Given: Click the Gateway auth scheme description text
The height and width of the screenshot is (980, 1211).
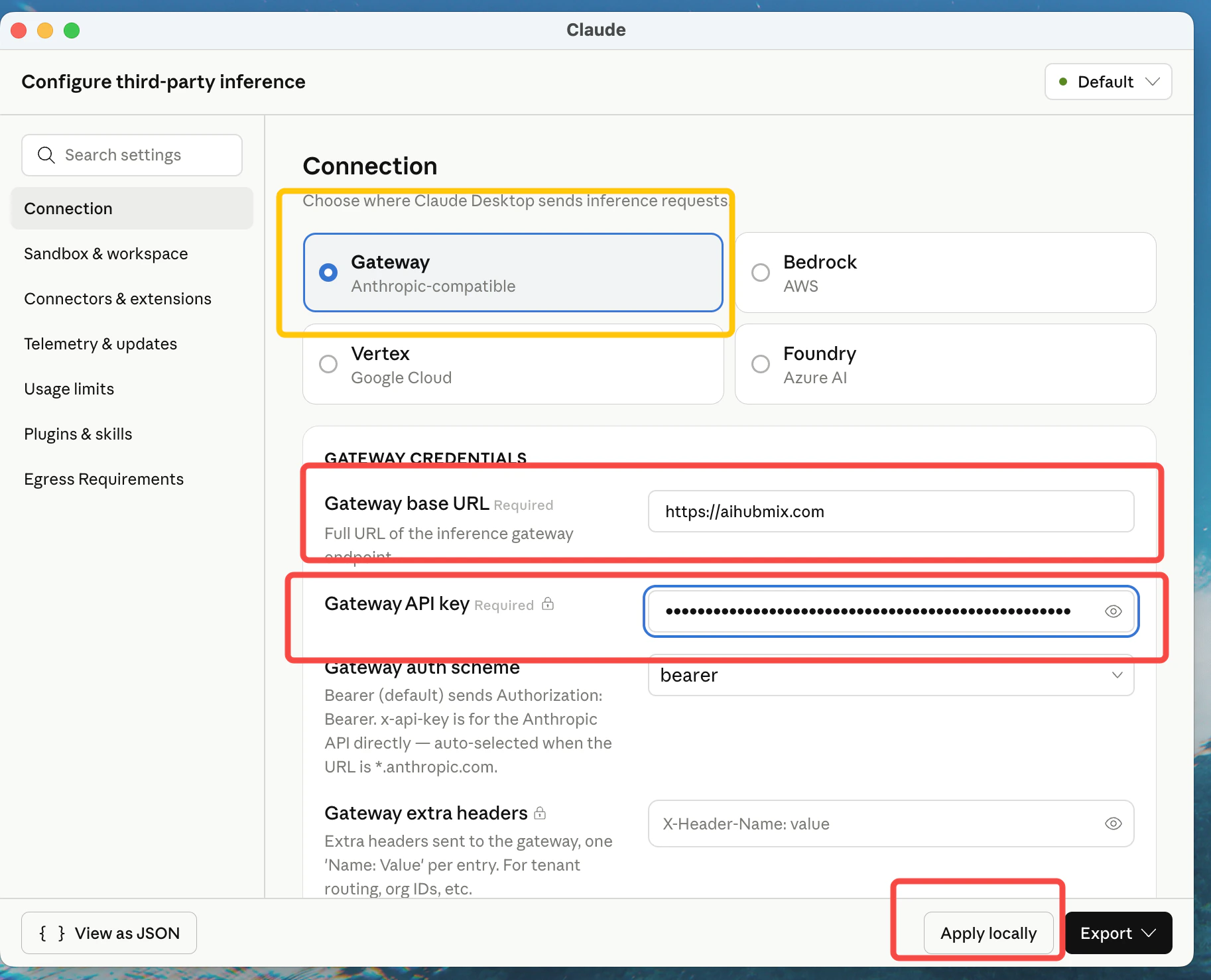Looking at the screenshot, I should tap(468, 731).
